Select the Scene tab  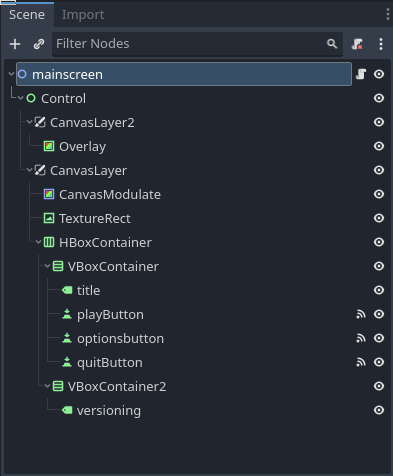point(27,15)
